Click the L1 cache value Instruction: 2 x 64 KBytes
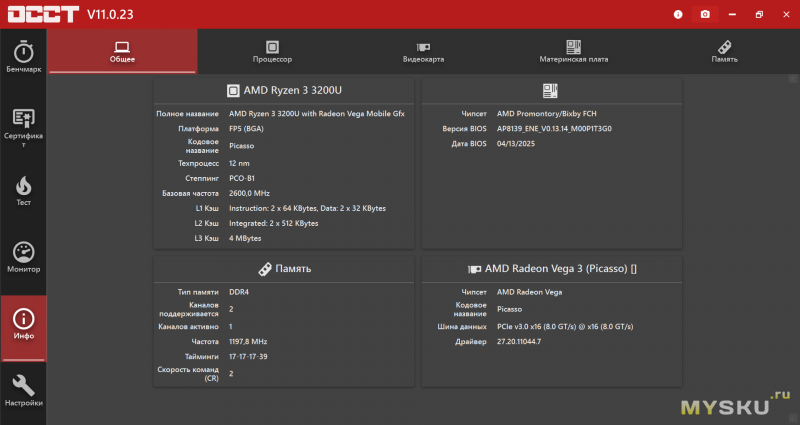Screen dimensions: 800x425 coord(307,208)
